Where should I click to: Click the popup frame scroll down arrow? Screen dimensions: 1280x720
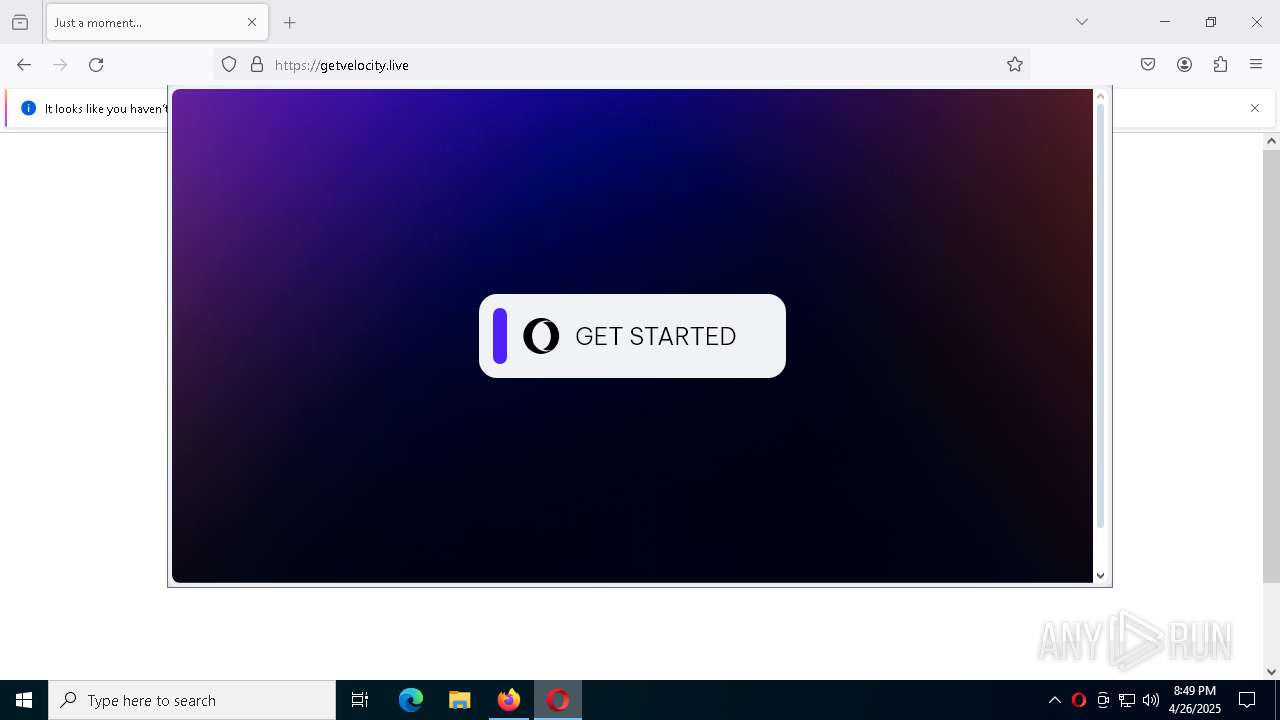pyautogui.click(x=1101, y=575)
